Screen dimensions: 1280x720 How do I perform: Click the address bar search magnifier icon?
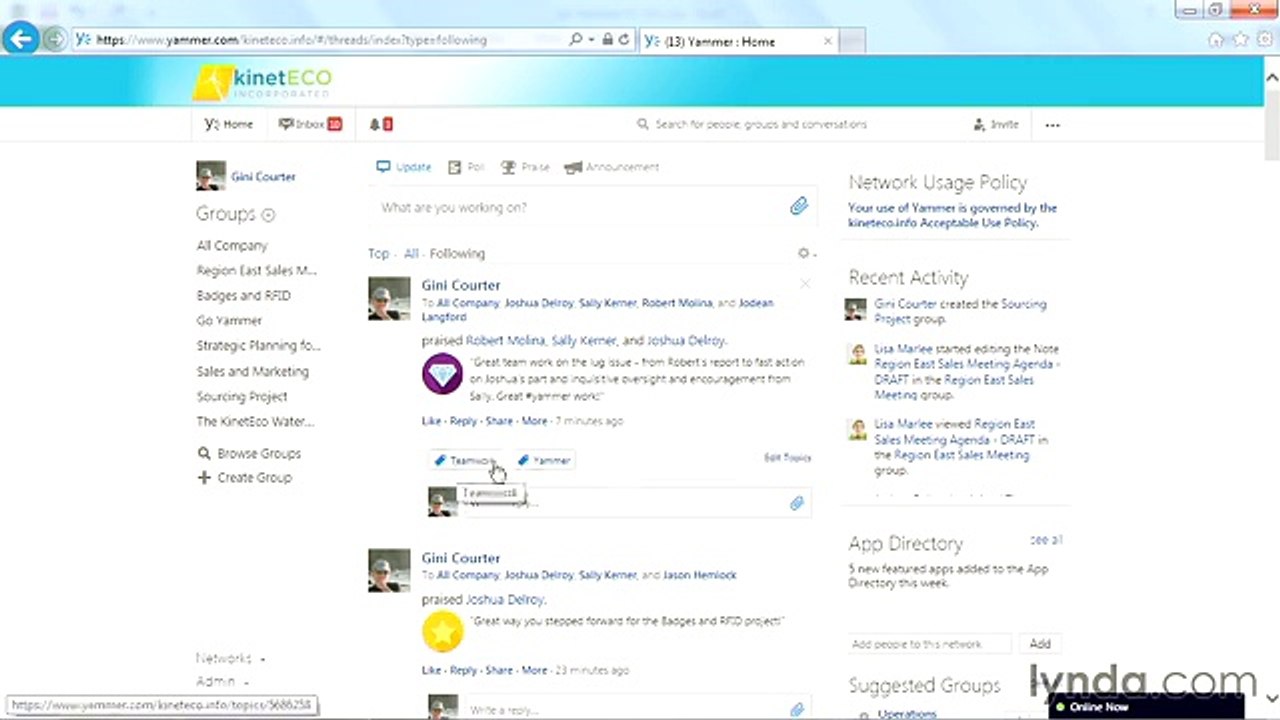click(x=575, y=40)
